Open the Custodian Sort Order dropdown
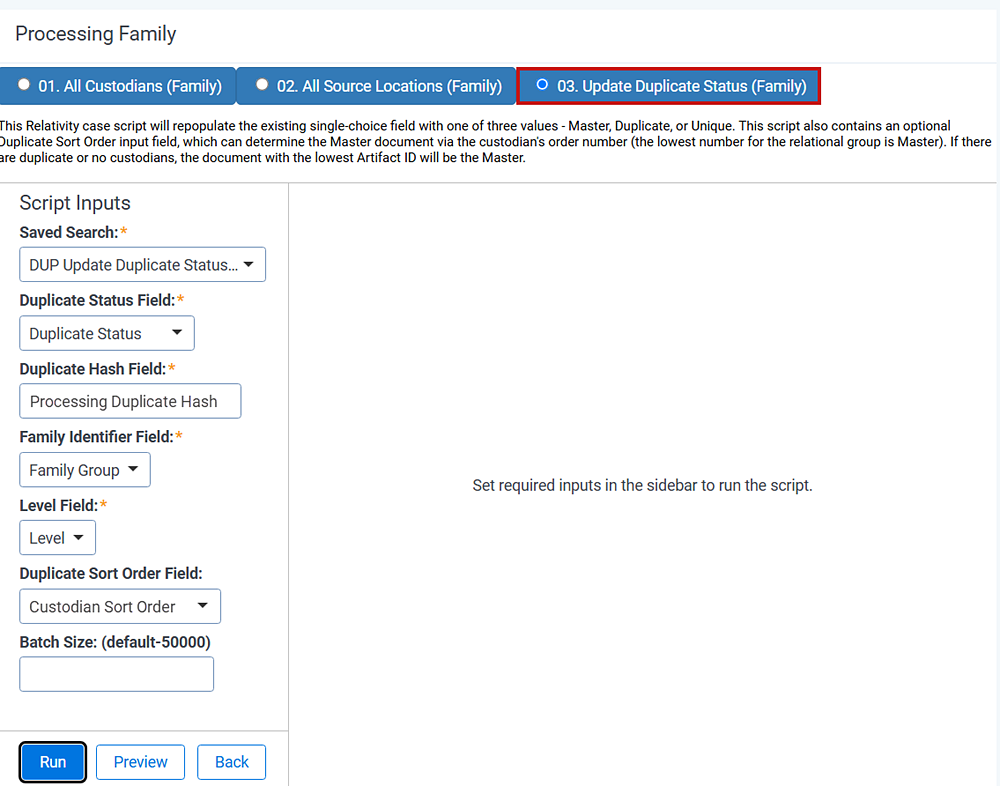Viewport: 1000px width, 786px height. pos(120,606)
